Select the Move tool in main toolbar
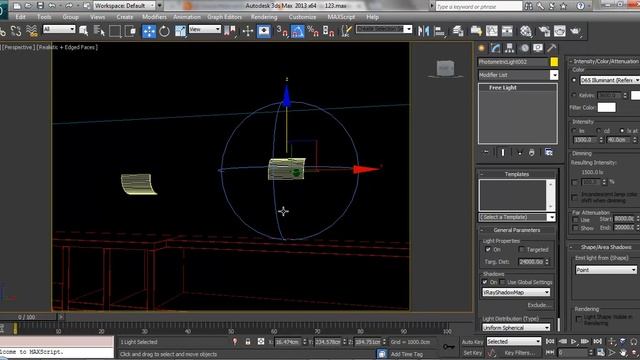This screenshot has width=640, height=360. [149, 31]
